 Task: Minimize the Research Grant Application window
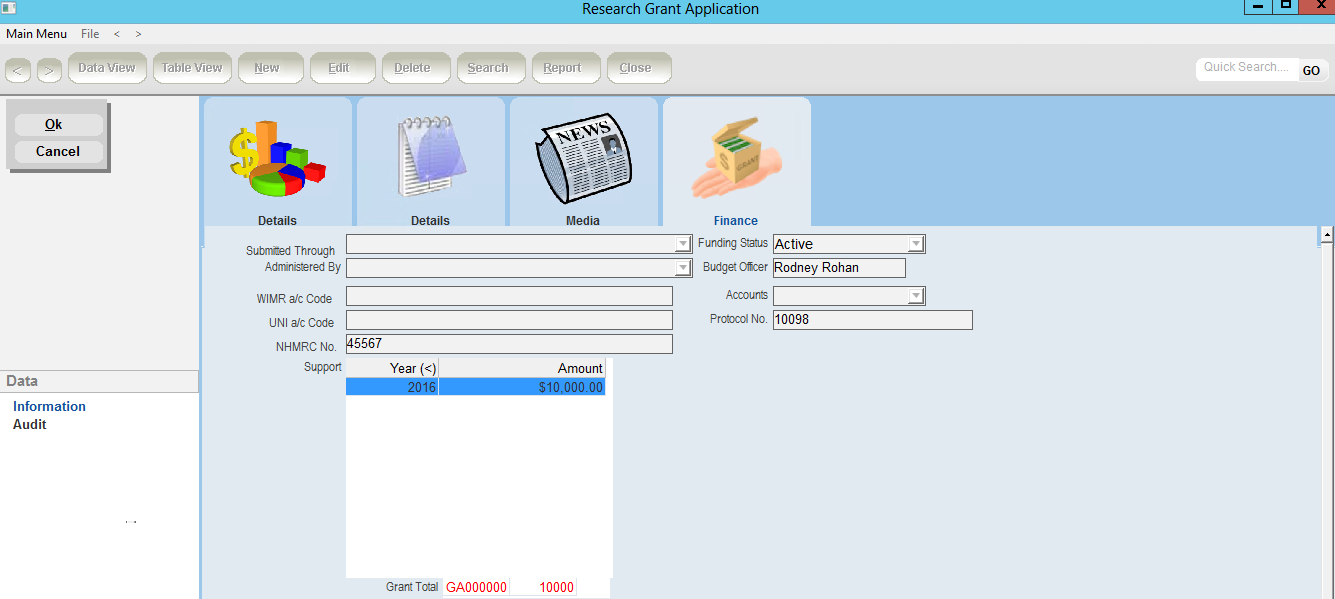1258,7
